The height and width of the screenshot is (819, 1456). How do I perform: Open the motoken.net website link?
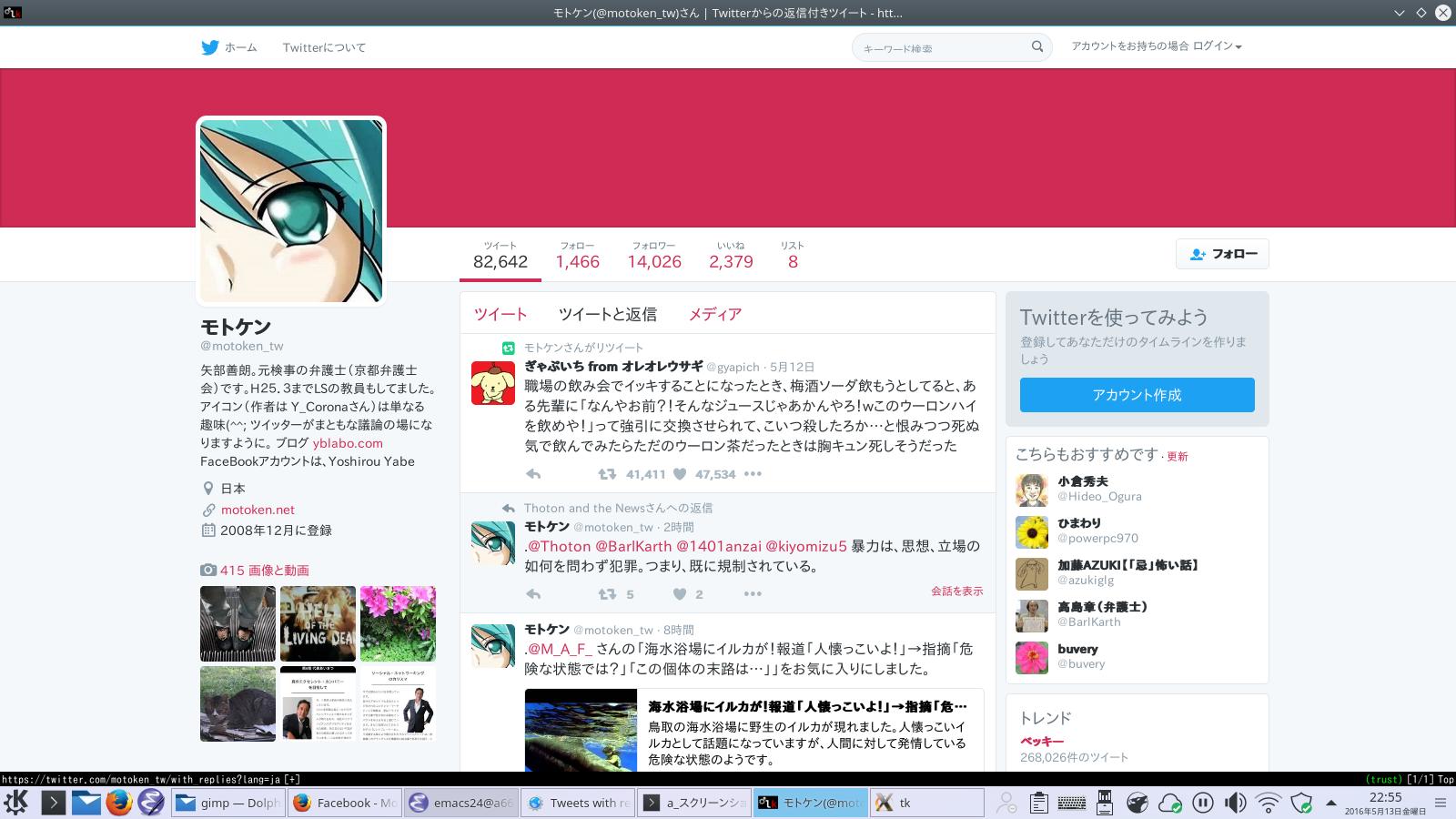point(258,510)
